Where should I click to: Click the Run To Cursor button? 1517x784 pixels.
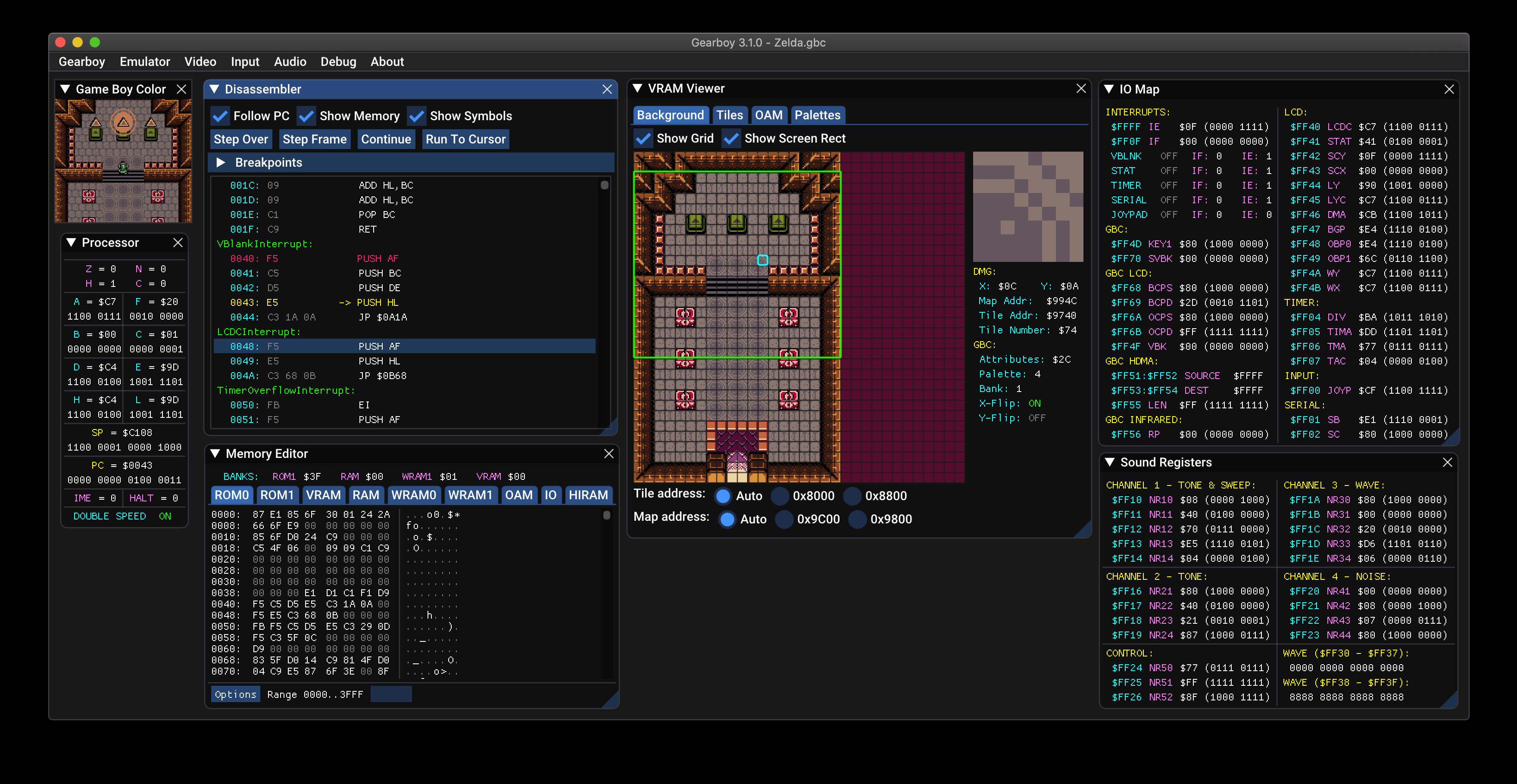pyautogui.click(x=465, y=140)
